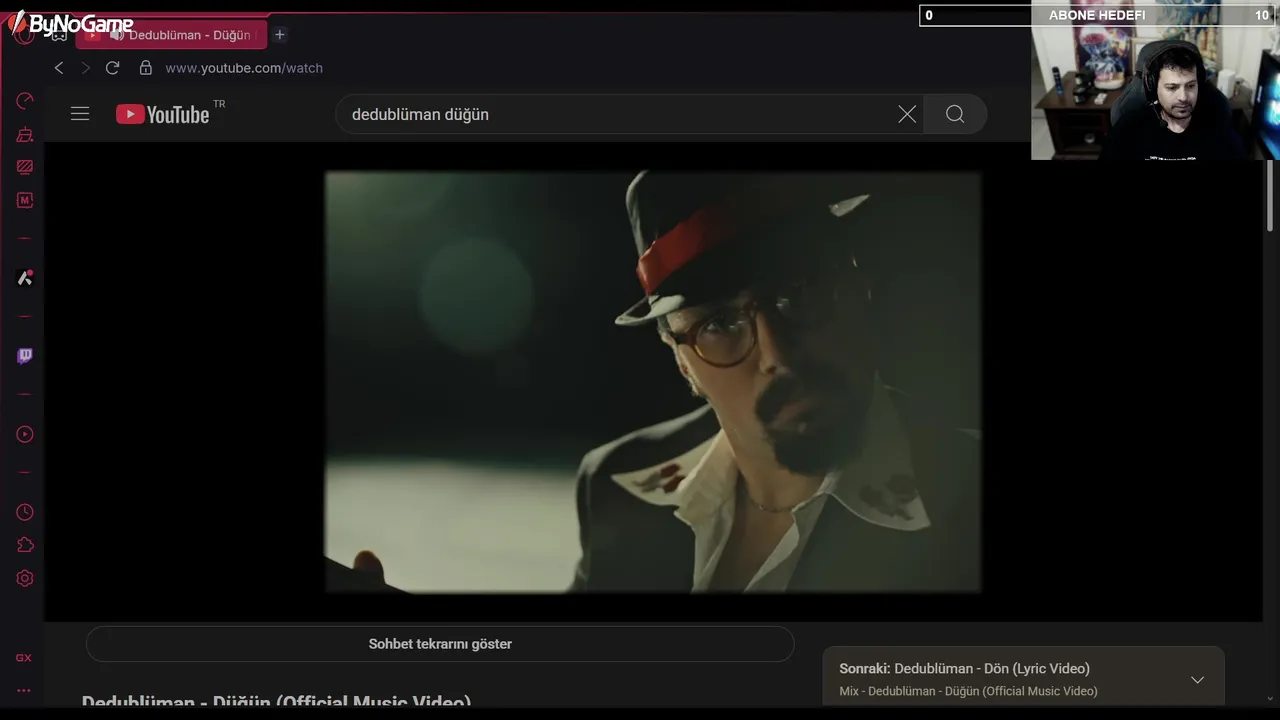The height and width of the screenshot is (720, 1280).
Task: Open the GX Cleaner broom icon
Action: [x=25, y=134]
